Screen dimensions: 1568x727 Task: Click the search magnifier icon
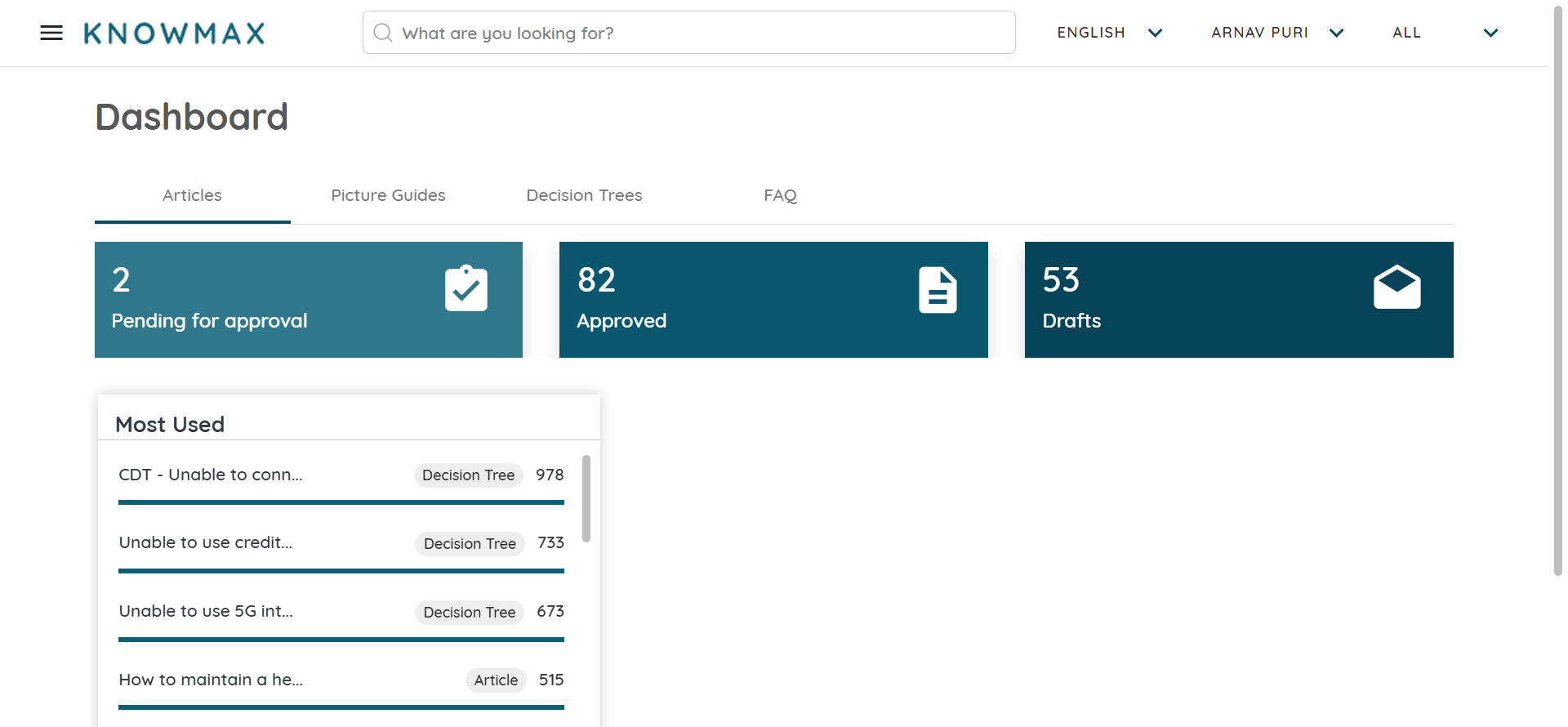pyautogui.click(x=382, y=33)
